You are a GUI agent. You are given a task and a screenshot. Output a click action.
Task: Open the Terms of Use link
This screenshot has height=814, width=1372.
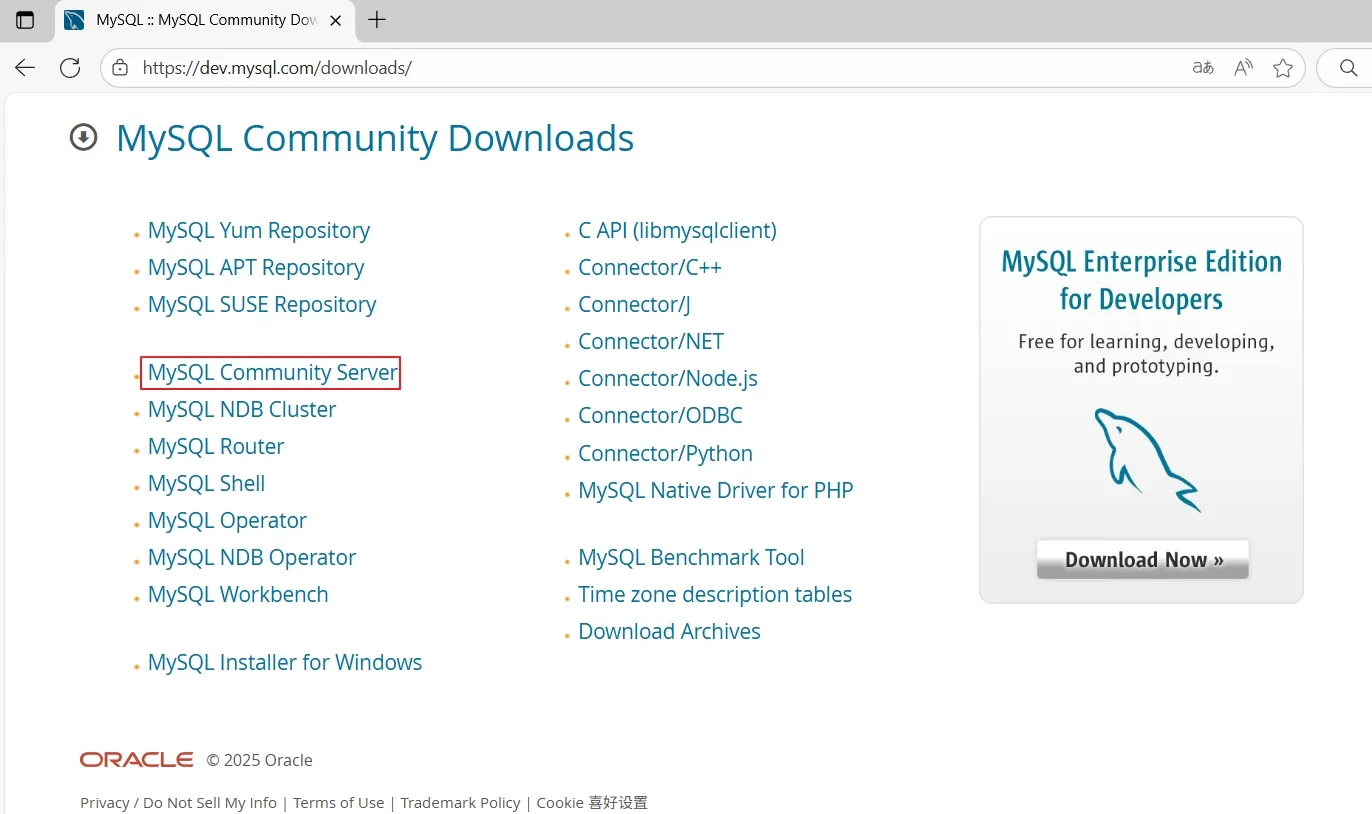point(339,802)
